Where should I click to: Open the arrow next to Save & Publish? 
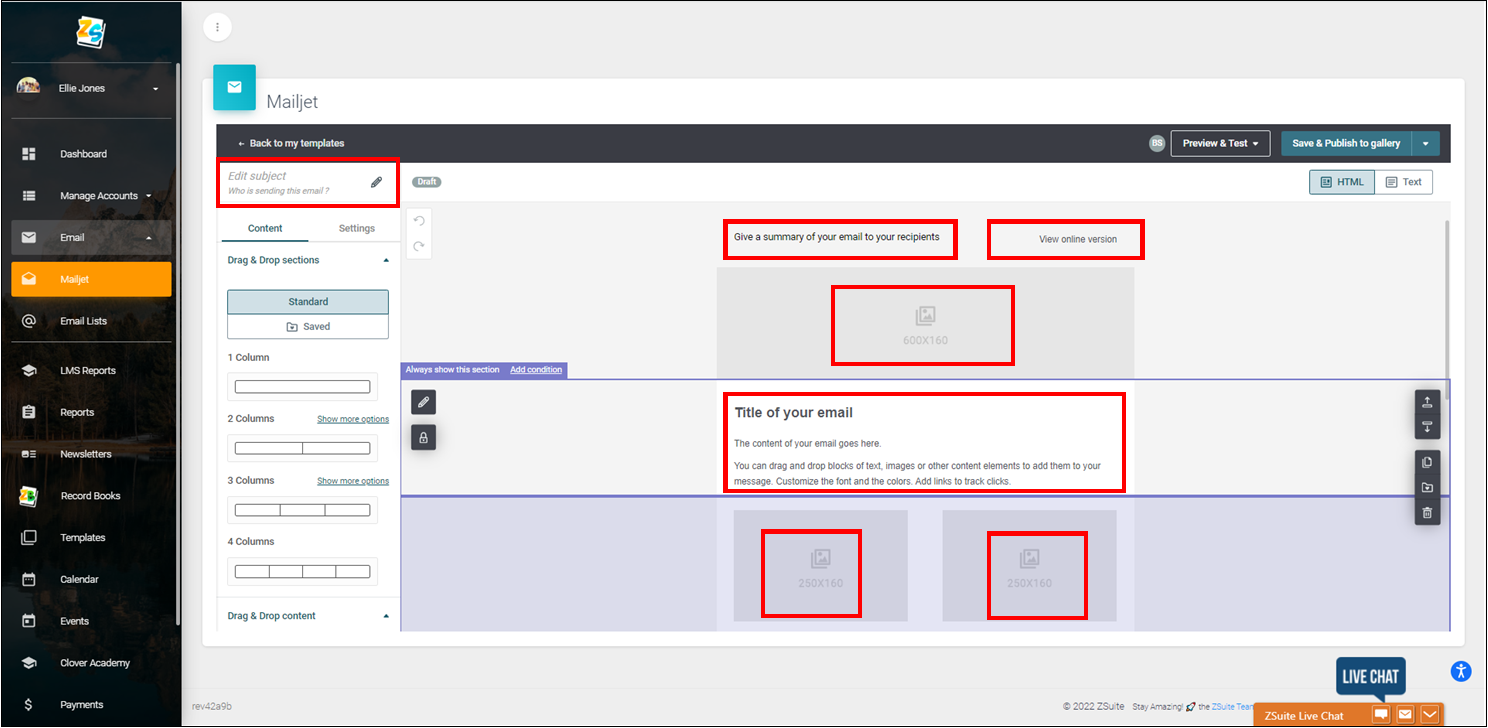click(1425, 143)
